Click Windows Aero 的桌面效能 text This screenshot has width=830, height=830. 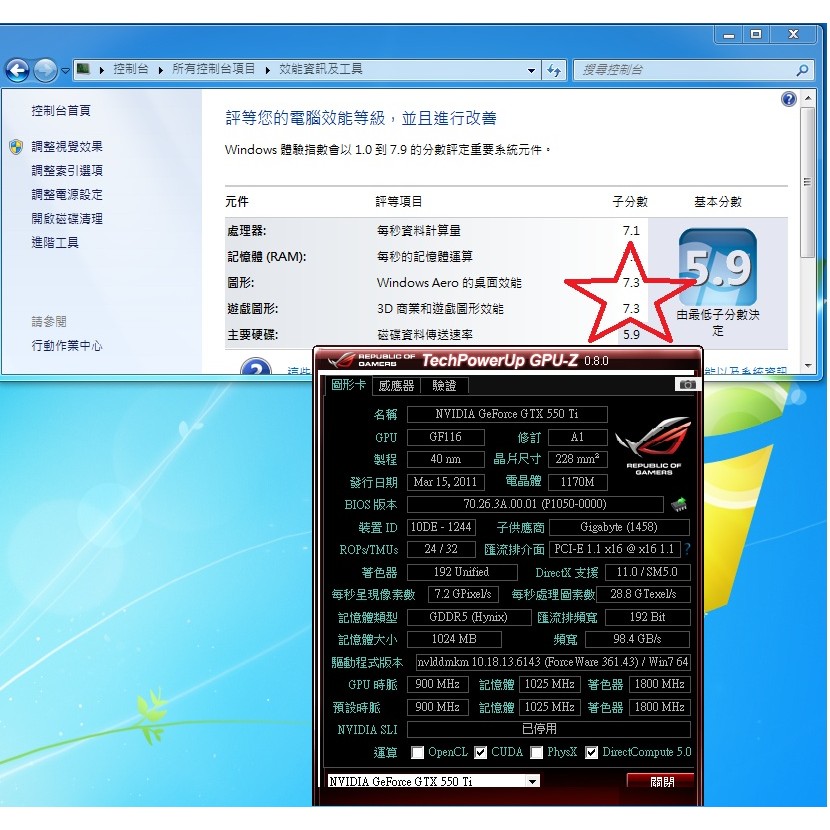tap(449, 283)
